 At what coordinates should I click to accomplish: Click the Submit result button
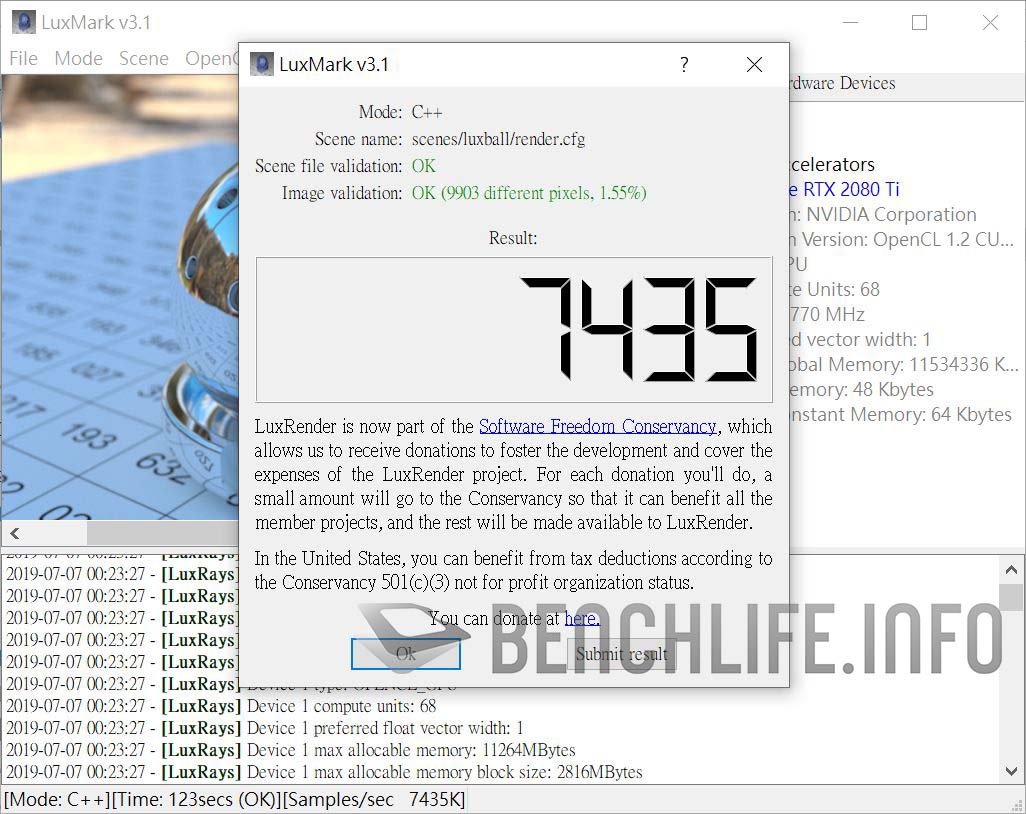tap(622, 654)
